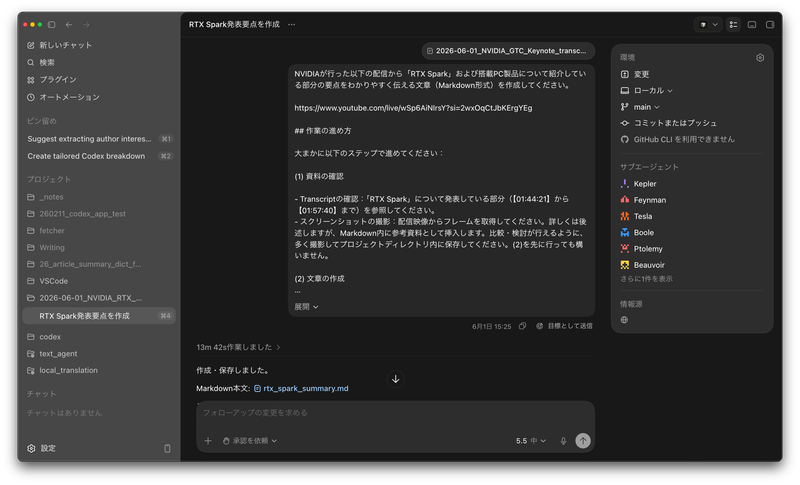Toggle the sidebar panel icon
The height and width of the screenshot is (485, 800).
[x=52, y=24]
